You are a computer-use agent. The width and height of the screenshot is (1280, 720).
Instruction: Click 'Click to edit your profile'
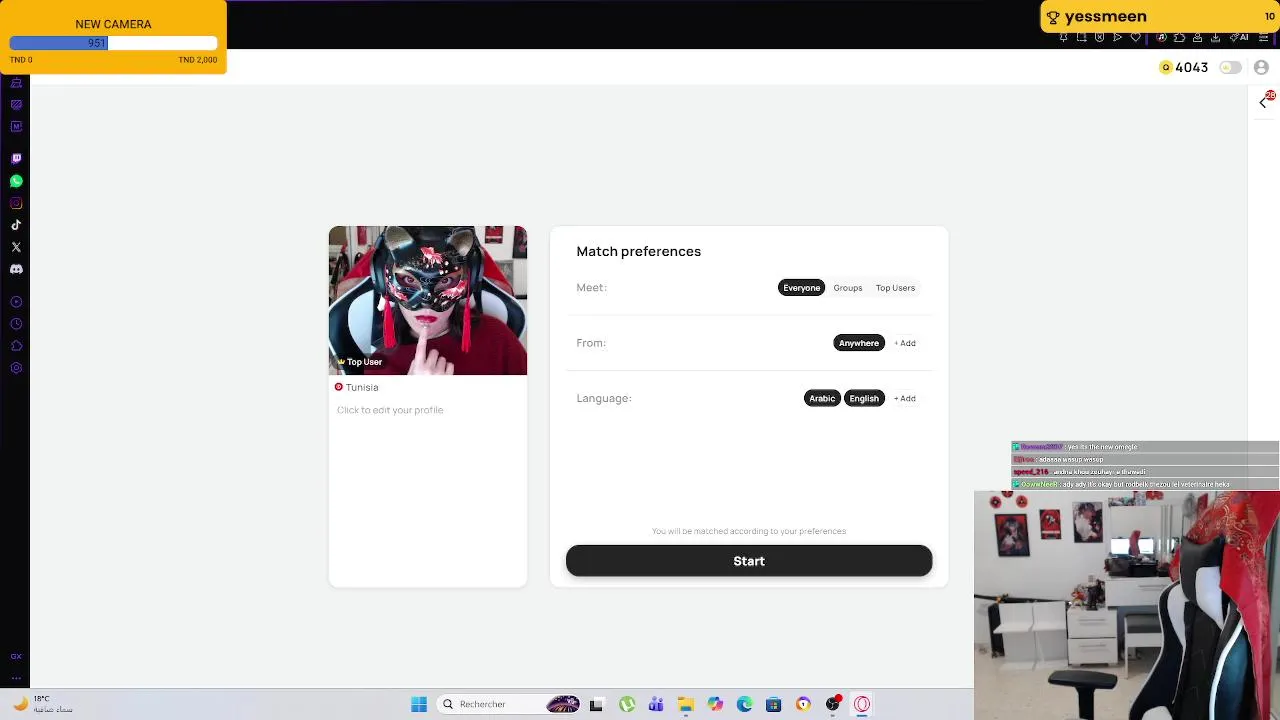[x=390, y=410]
